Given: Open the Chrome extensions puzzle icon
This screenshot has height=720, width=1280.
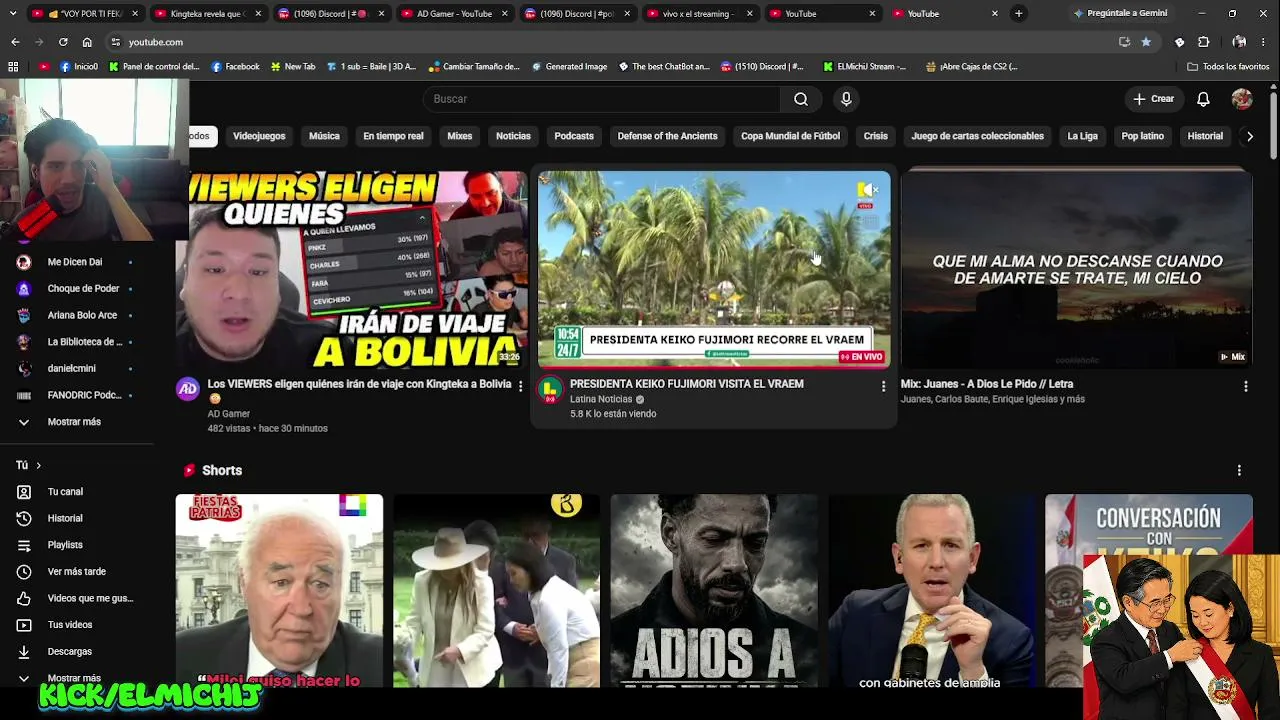Looking at the screenshot, I should tap(1203, 42).
